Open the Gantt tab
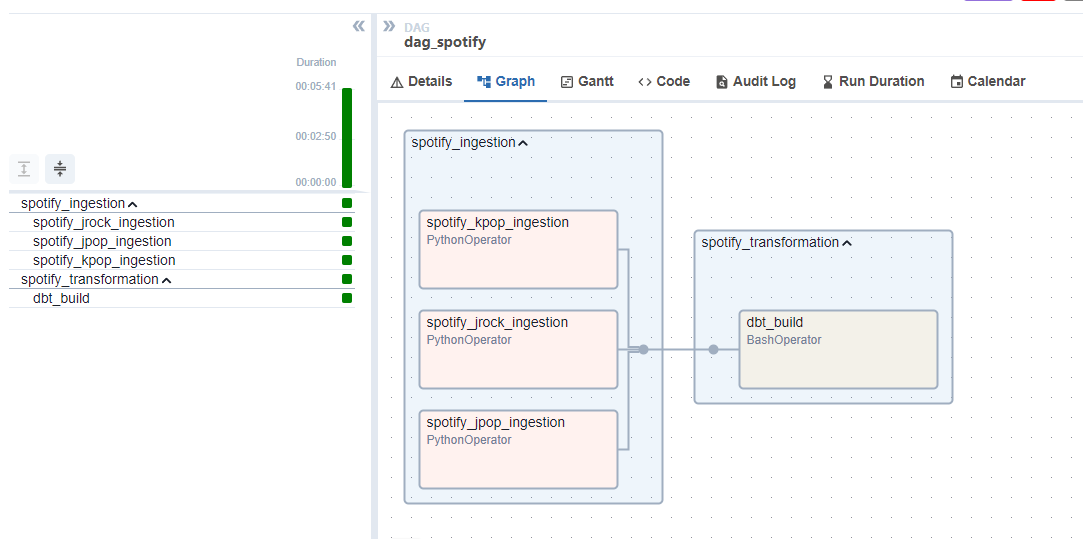 (587, 82)
